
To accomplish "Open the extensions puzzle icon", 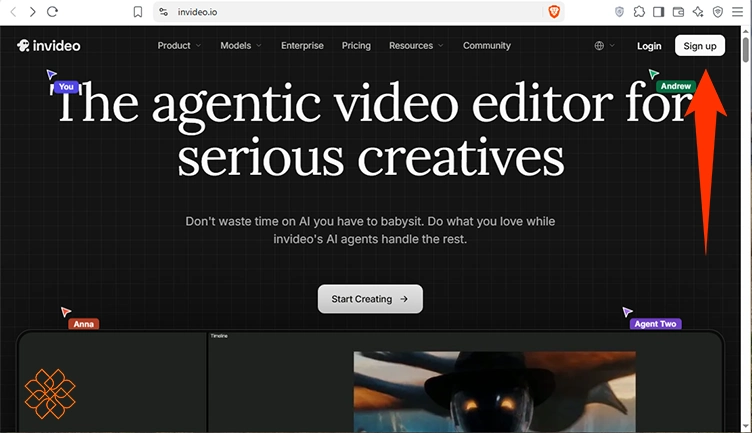I will coord(639,12).
